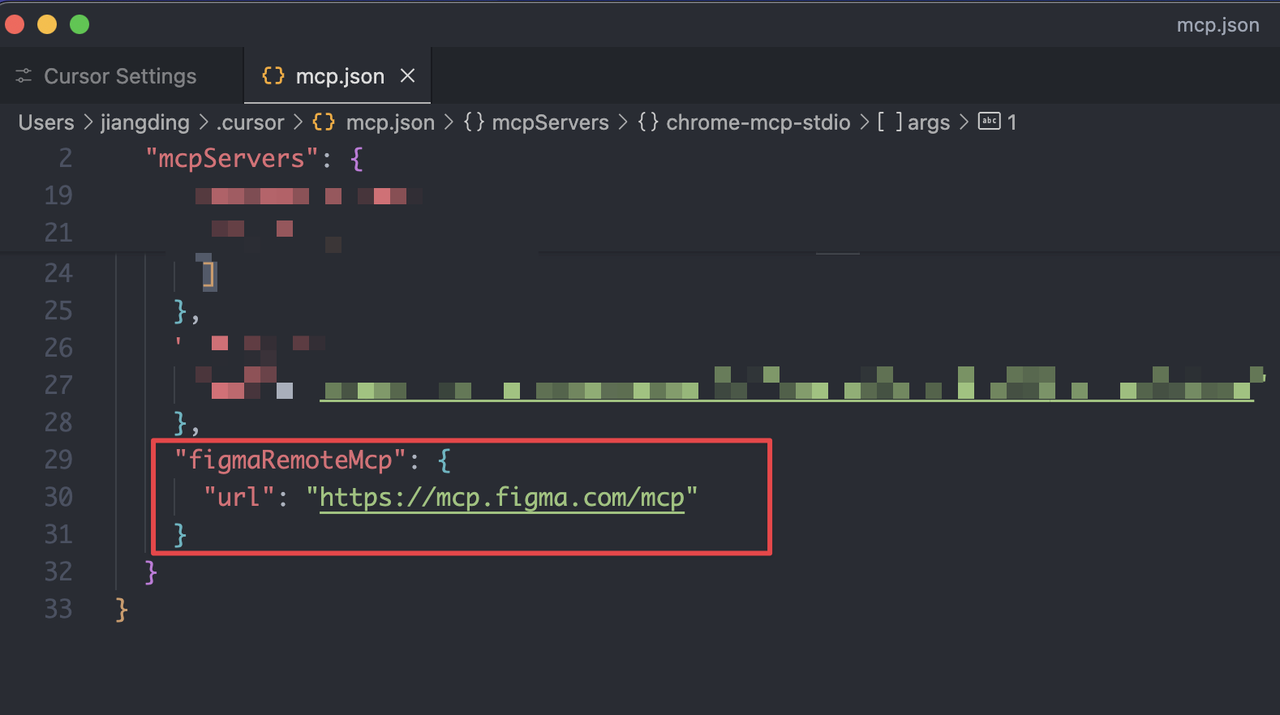This screenshot has width=1280, height=715.
Task: Click the sliders icon on Cursor Settings tab
Action: (23, 76)
